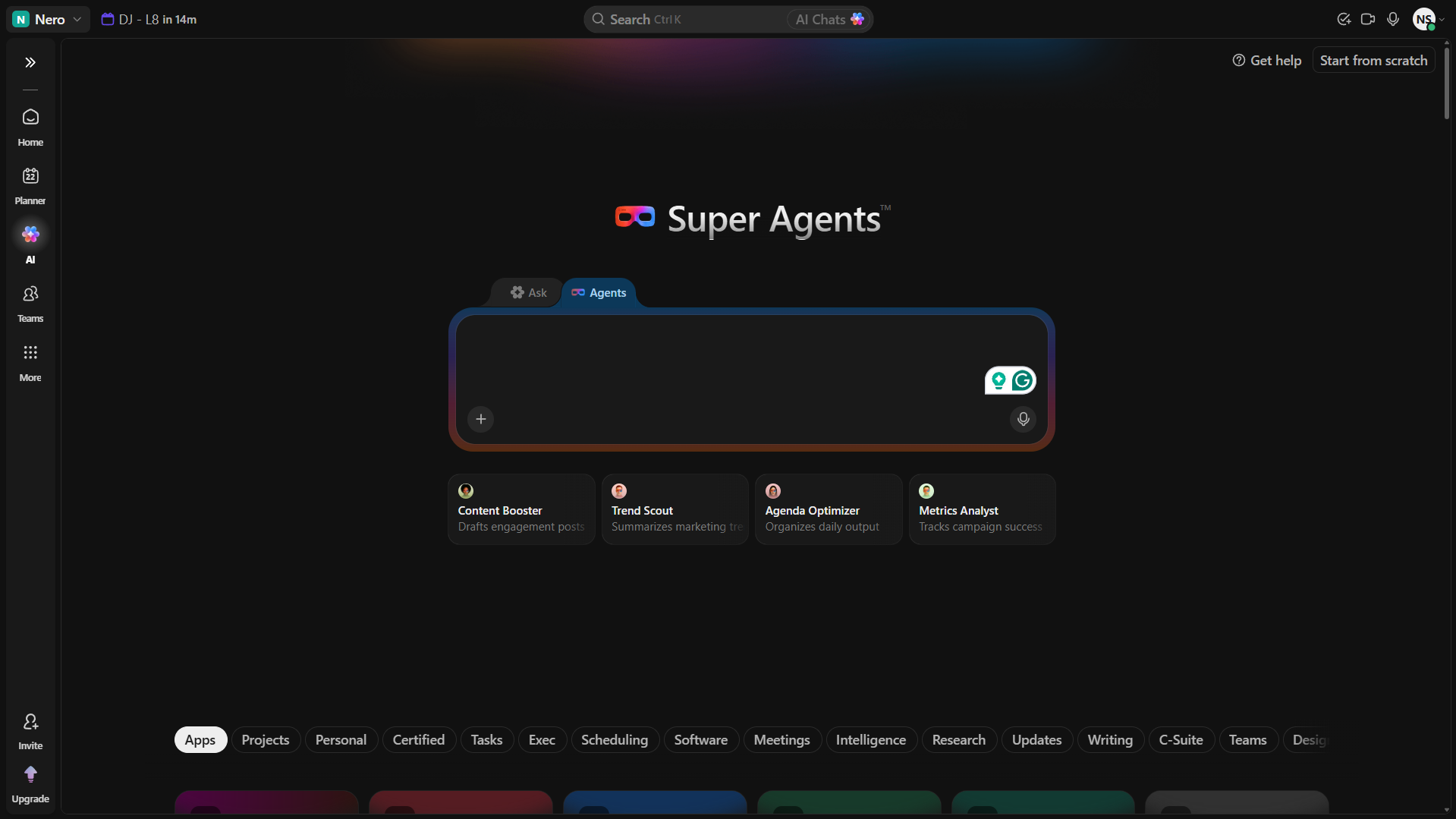Open the DJ - L8 upcoming meeting reminder
Viewport: 1456px width, 819px height.
[149, 19]
